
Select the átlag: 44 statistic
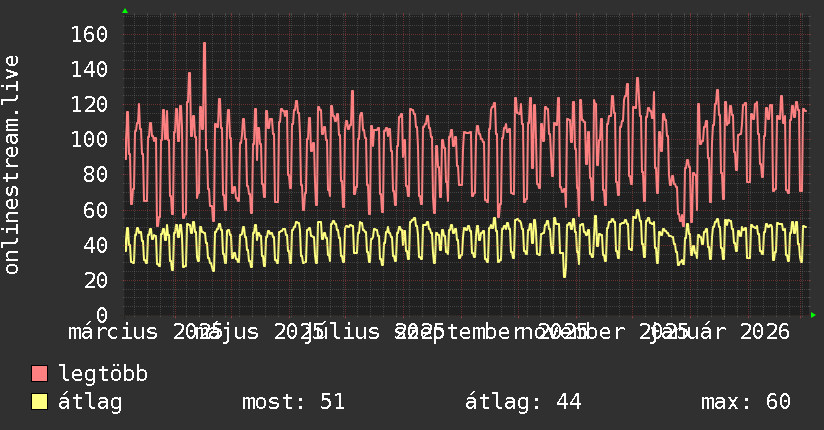pyautogui.click(x=523, y=402)
